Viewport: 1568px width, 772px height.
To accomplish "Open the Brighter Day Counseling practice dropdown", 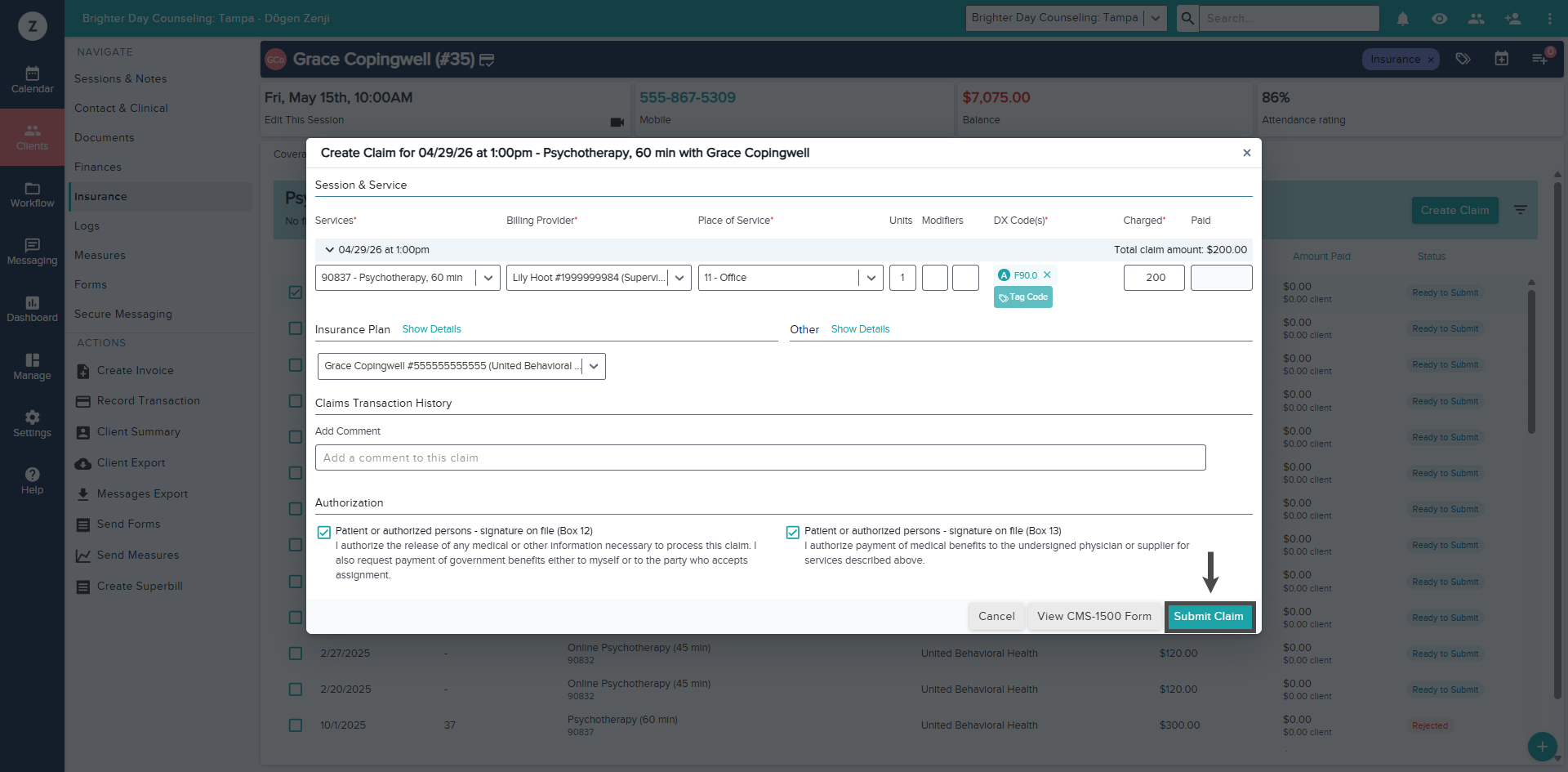I will click(x=1066, y=18).
